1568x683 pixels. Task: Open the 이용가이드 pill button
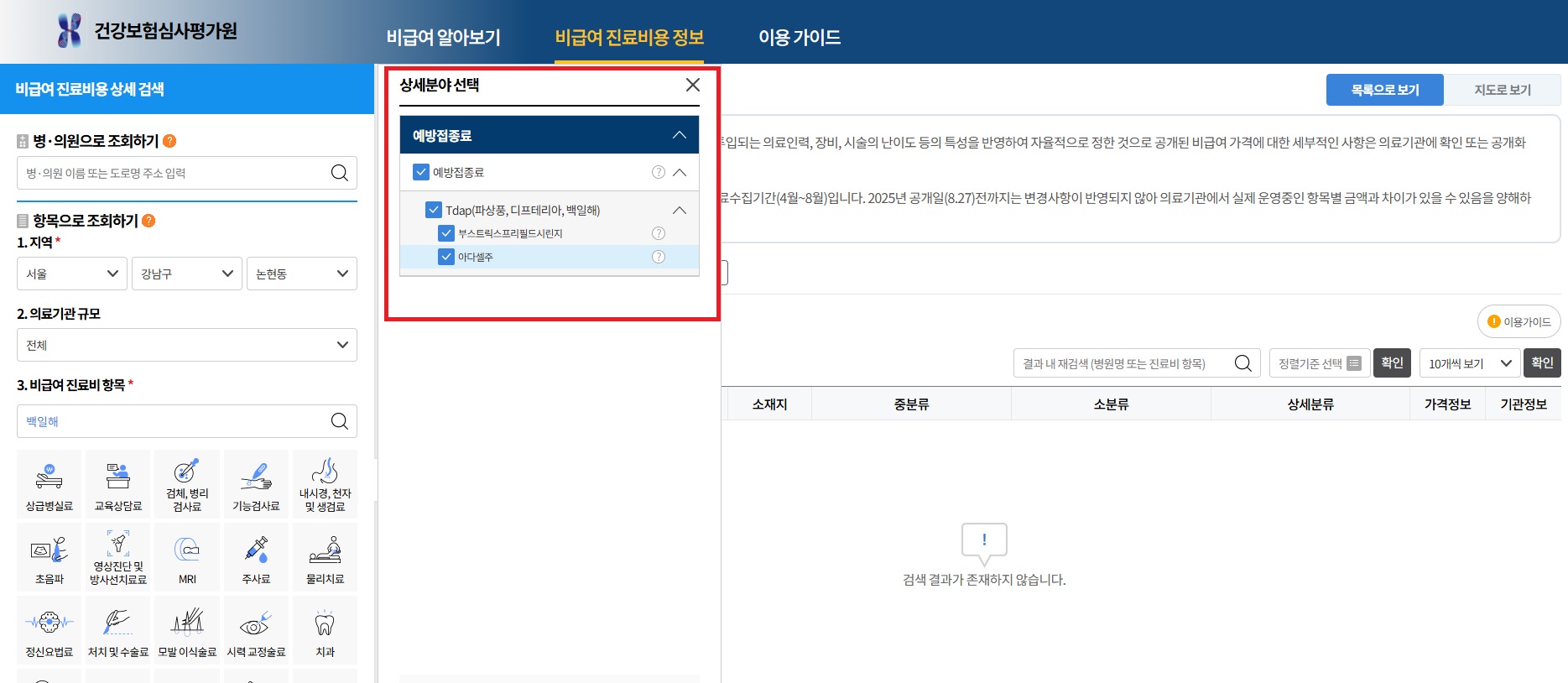coord(1519,321)
